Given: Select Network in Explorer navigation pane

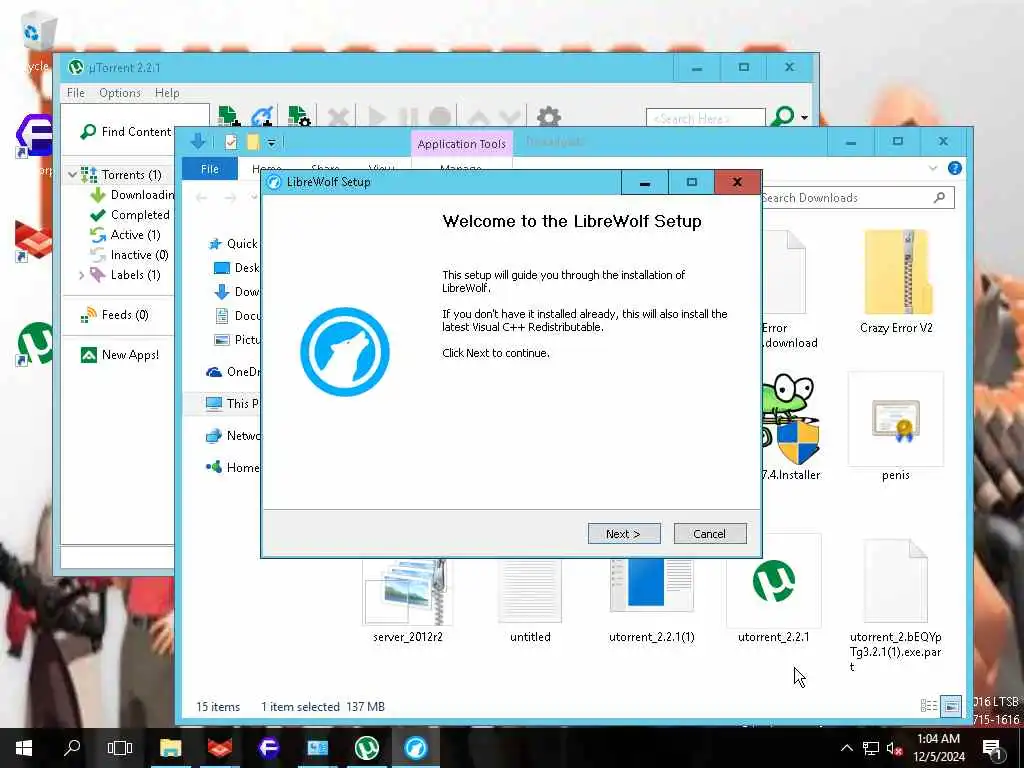Looking at the screenshot, I should point(232,436).
